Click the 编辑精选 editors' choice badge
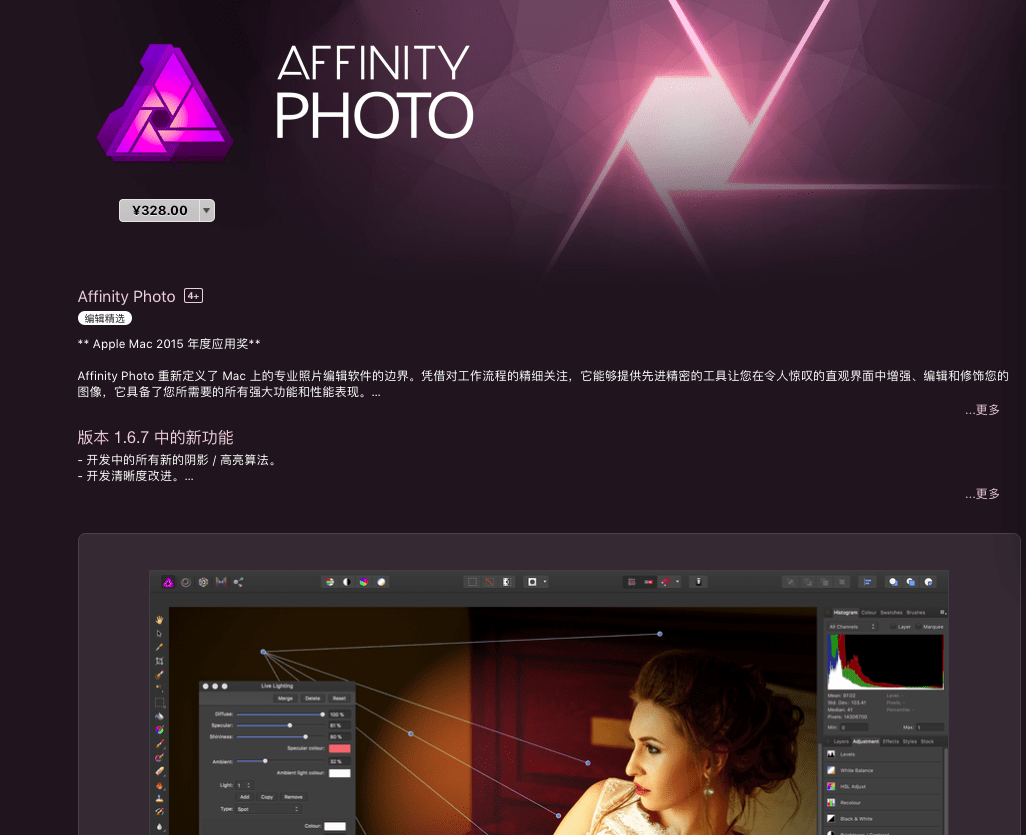 105,318
